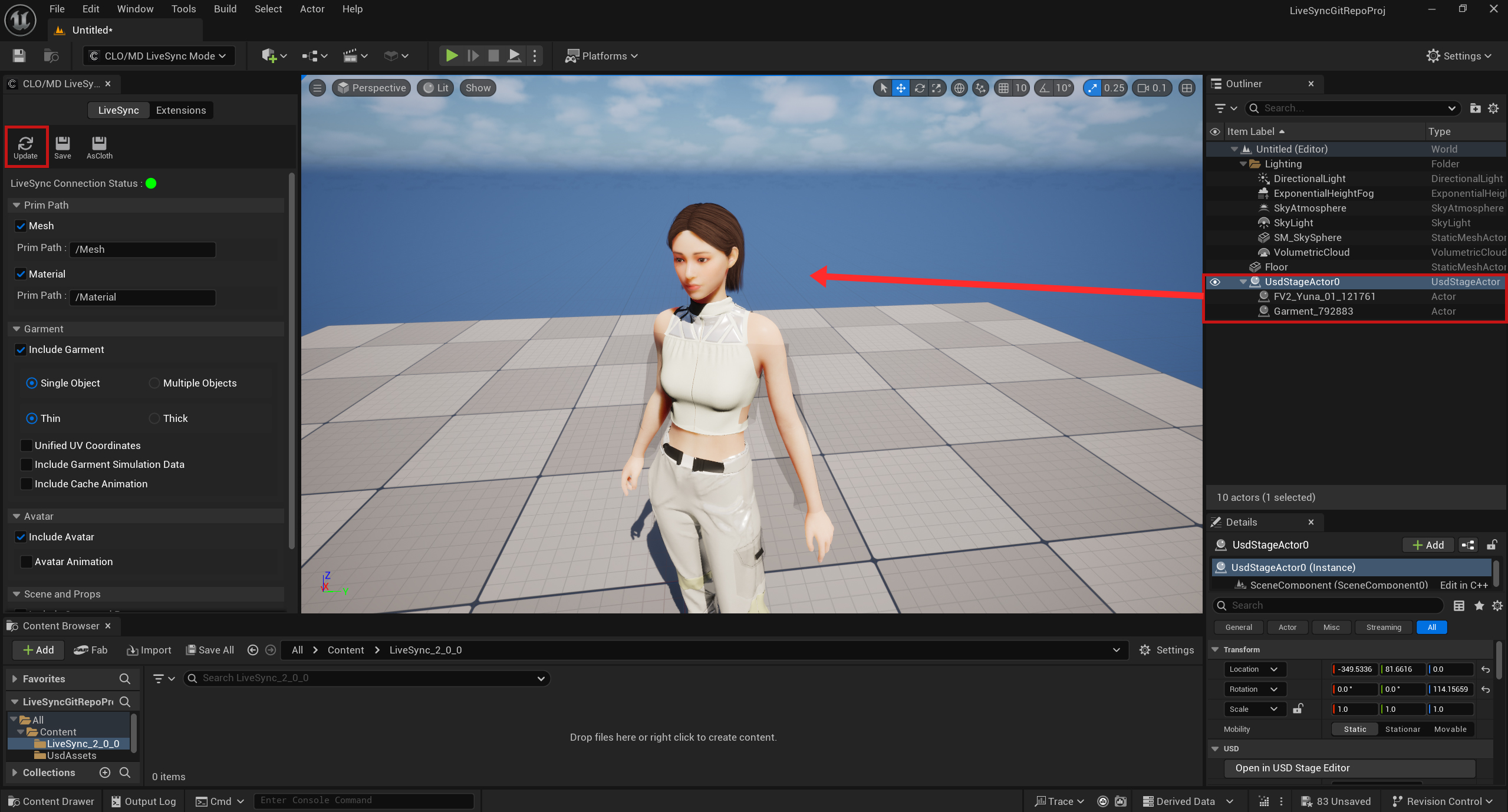This screenshot has height=812, width=1508.
Task: Enable Unified UV Coordinates checkbox
Action: click(x=27, y=445)
